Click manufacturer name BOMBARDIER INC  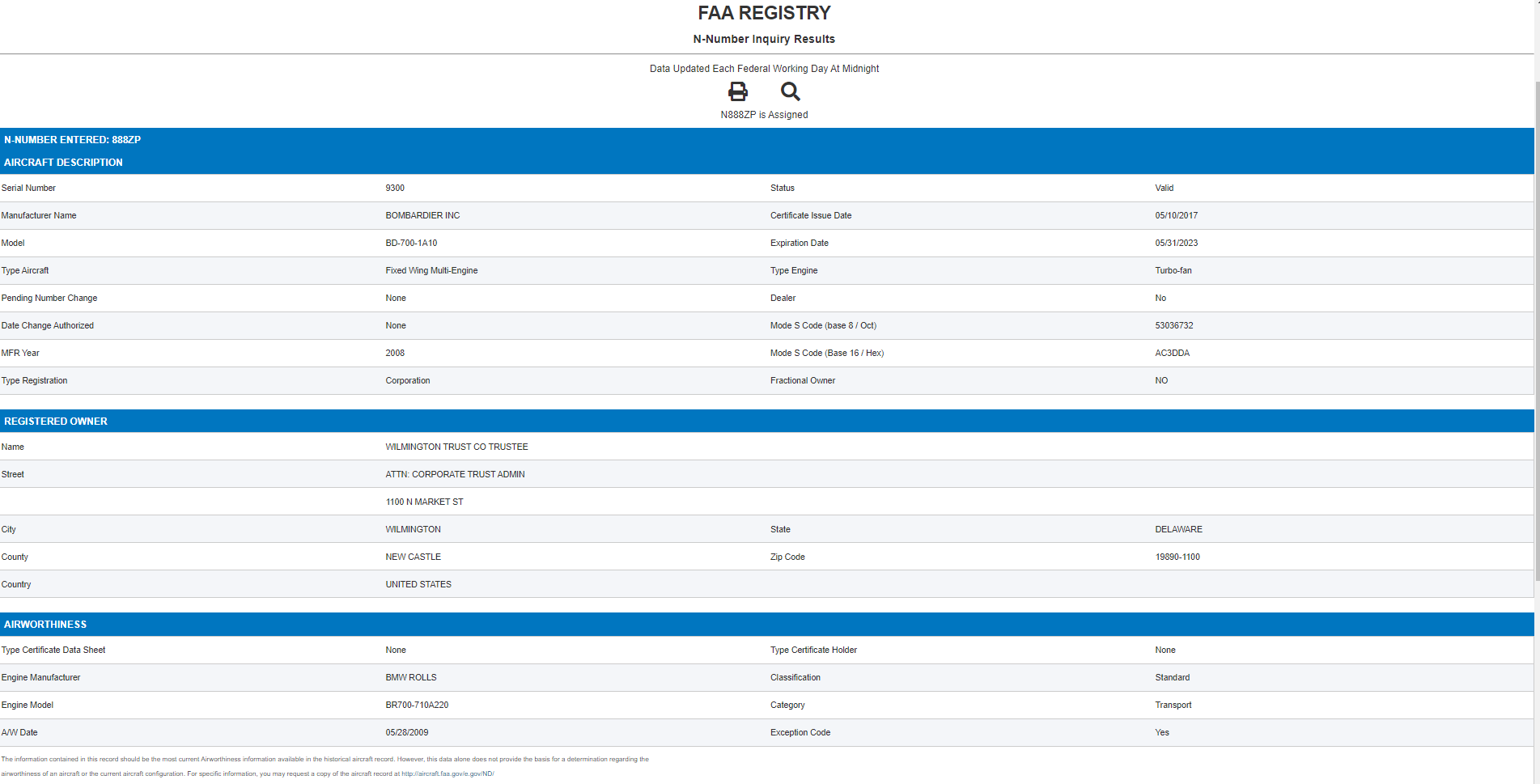click(422, 215)
